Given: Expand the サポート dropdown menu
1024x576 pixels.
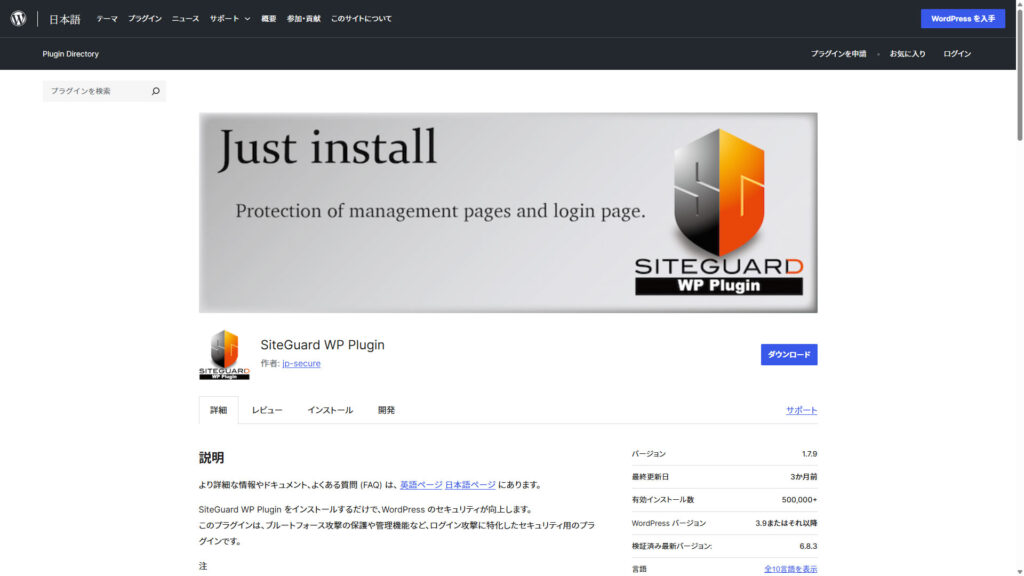Looking at the screenshot, I should [230, 19].
